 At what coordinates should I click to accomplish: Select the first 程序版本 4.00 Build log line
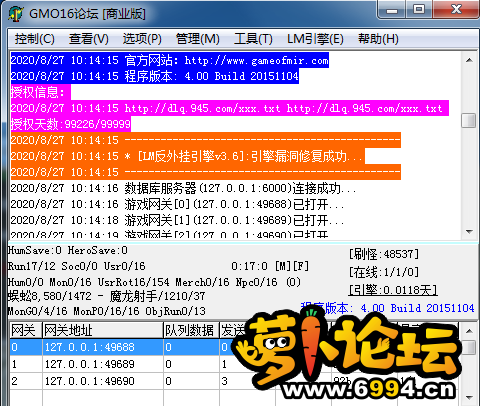(x=155, y=76)
